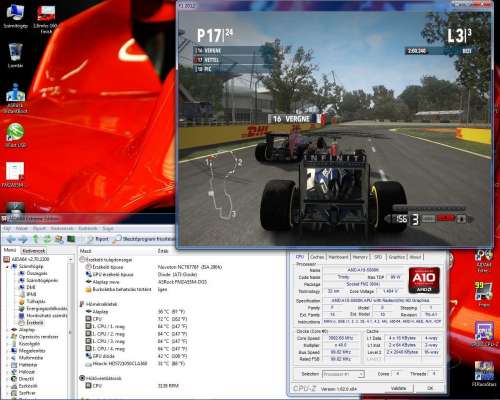Expand the Multimédia tree node
The height and width of the screenshot is (400, 500).
[x=7, y=358]
